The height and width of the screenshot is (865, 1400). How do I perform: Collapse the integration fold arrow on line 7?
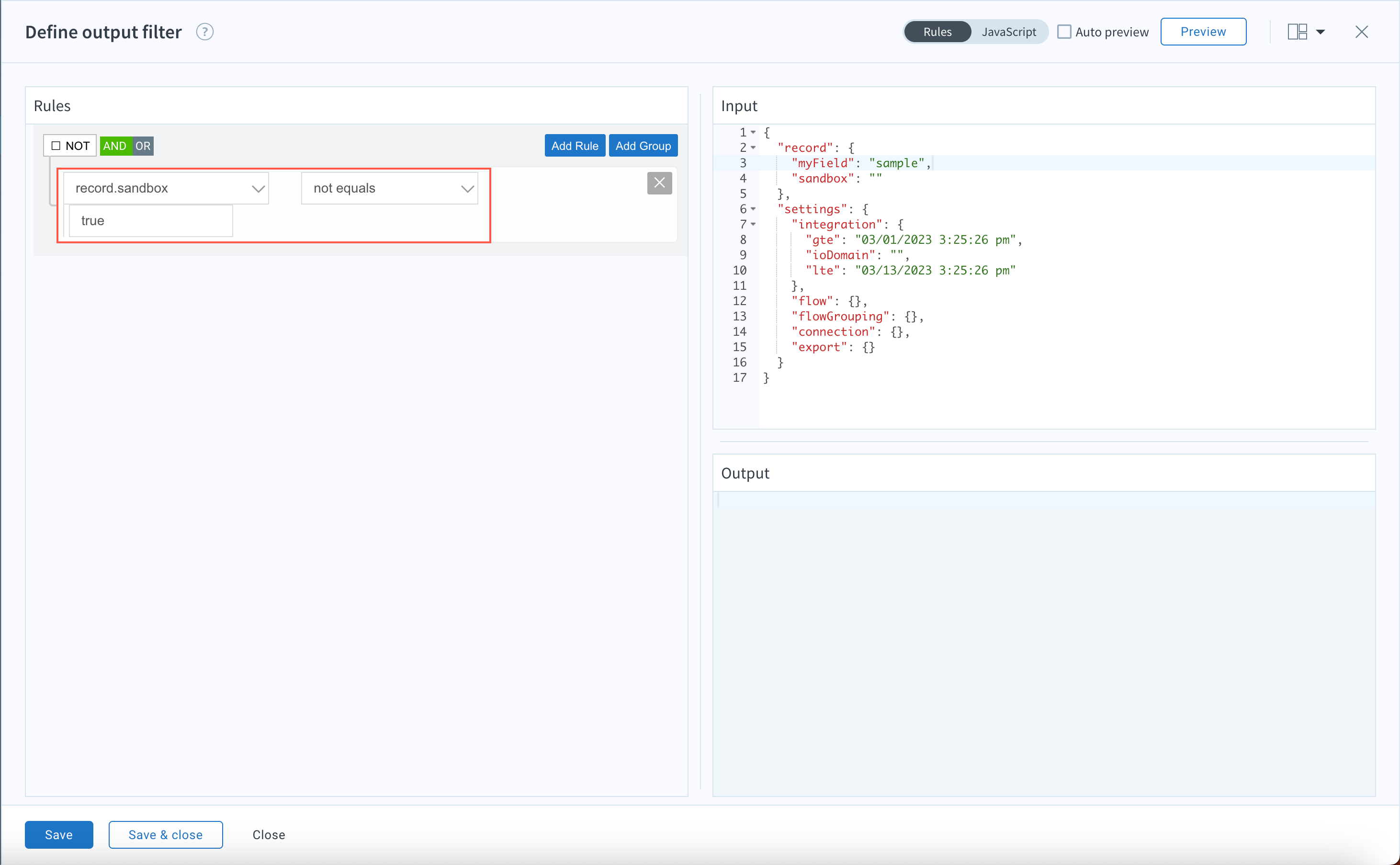coord(753,224)
